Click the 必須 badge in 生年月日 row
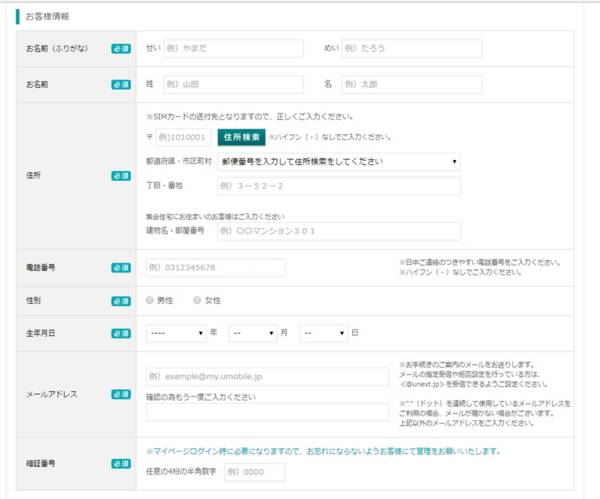 tap(121, 334)
